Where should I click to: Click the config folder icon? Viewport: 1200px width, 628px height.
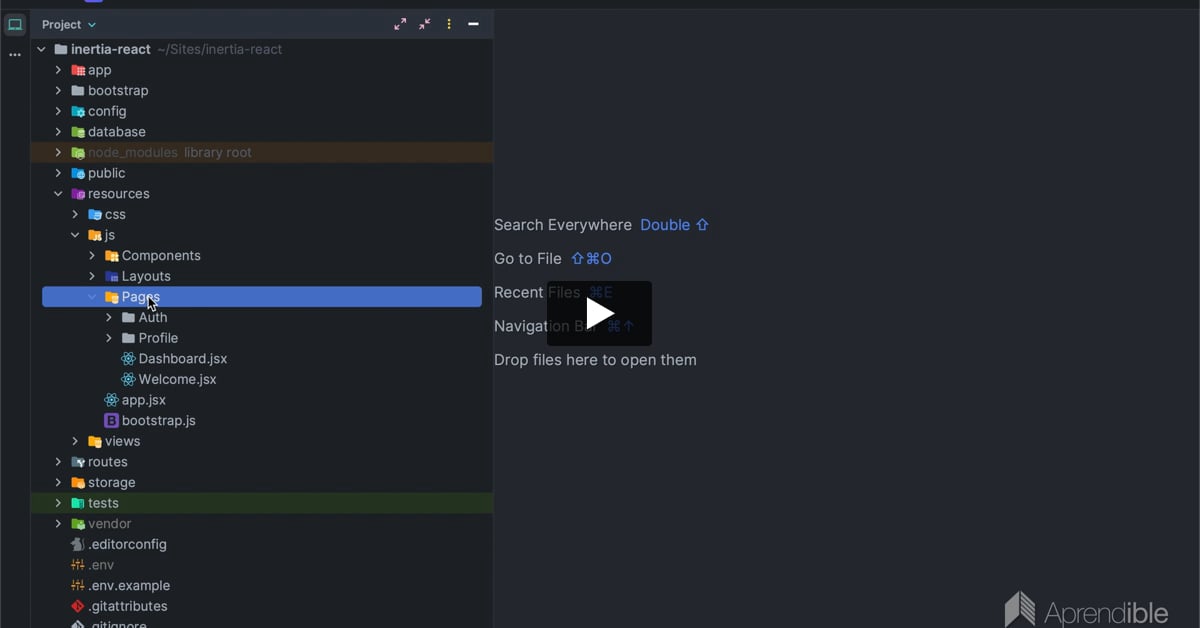point(78,111)
